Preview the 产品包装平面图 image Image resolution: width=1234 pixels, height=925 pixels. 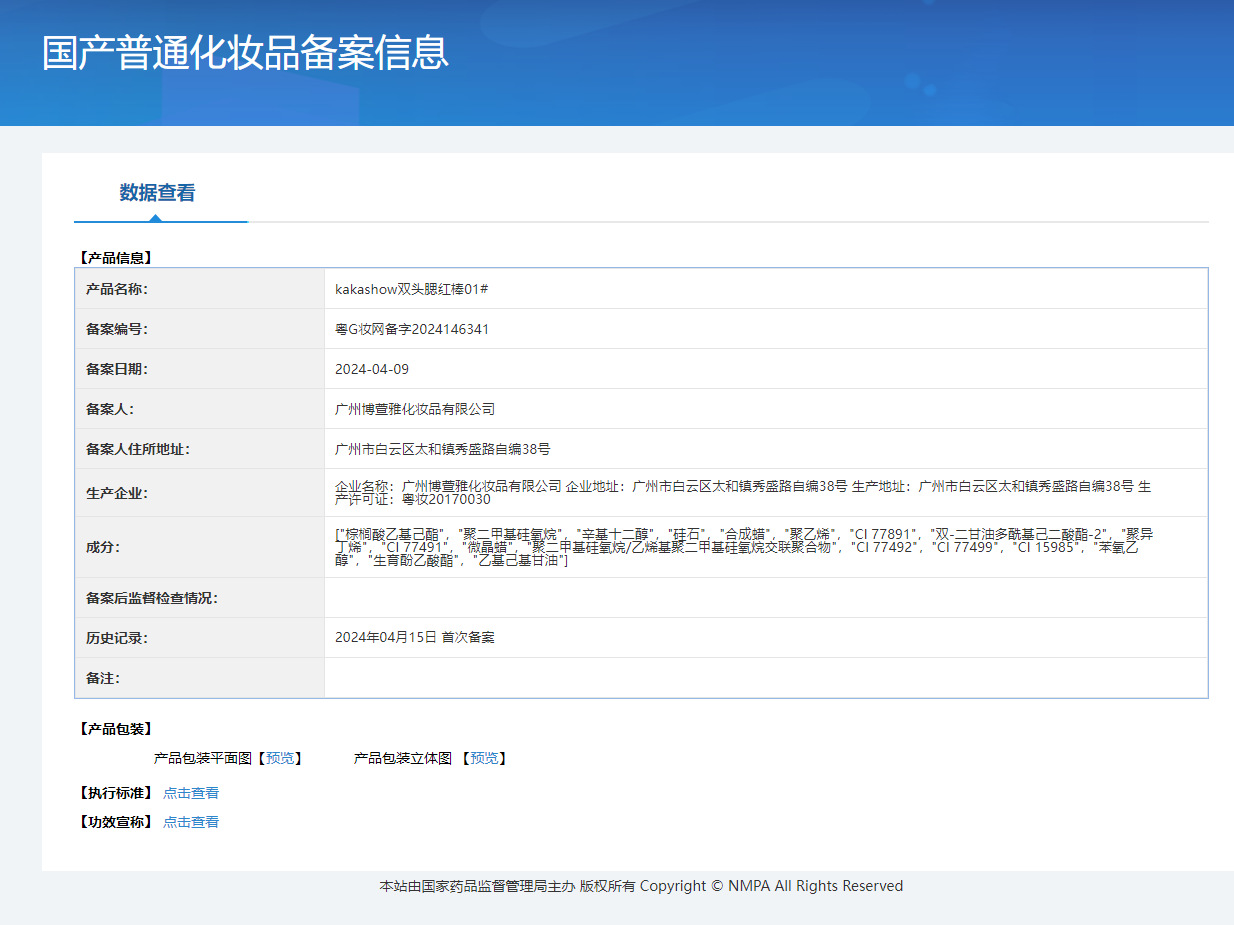pyautogui.click(x=279, y=759)
